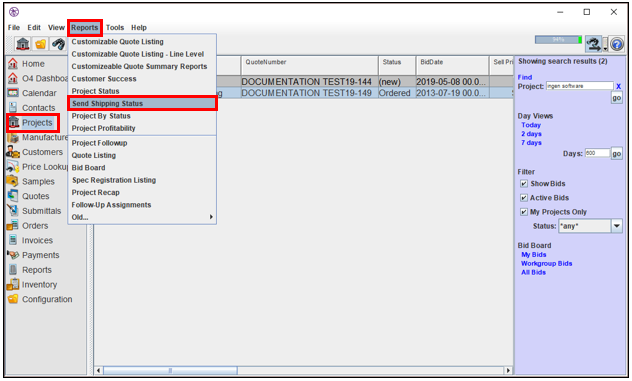This screenshot has height=381, width=632.
Task: Choose Project Recap menu item
Action: [x=142, y=193]
